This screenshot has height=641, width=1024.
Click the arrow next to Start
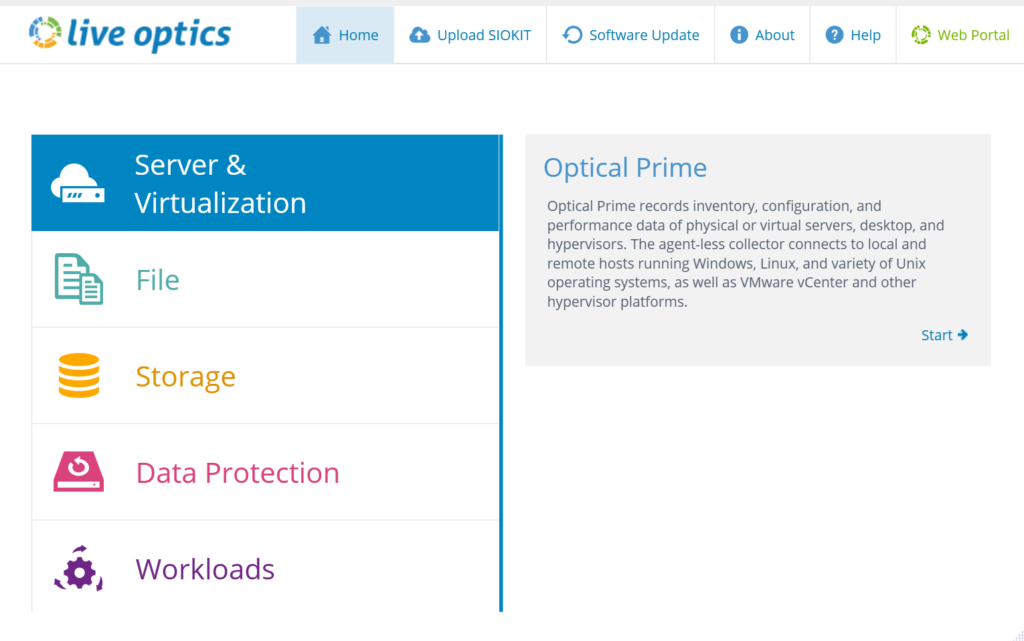963,335
